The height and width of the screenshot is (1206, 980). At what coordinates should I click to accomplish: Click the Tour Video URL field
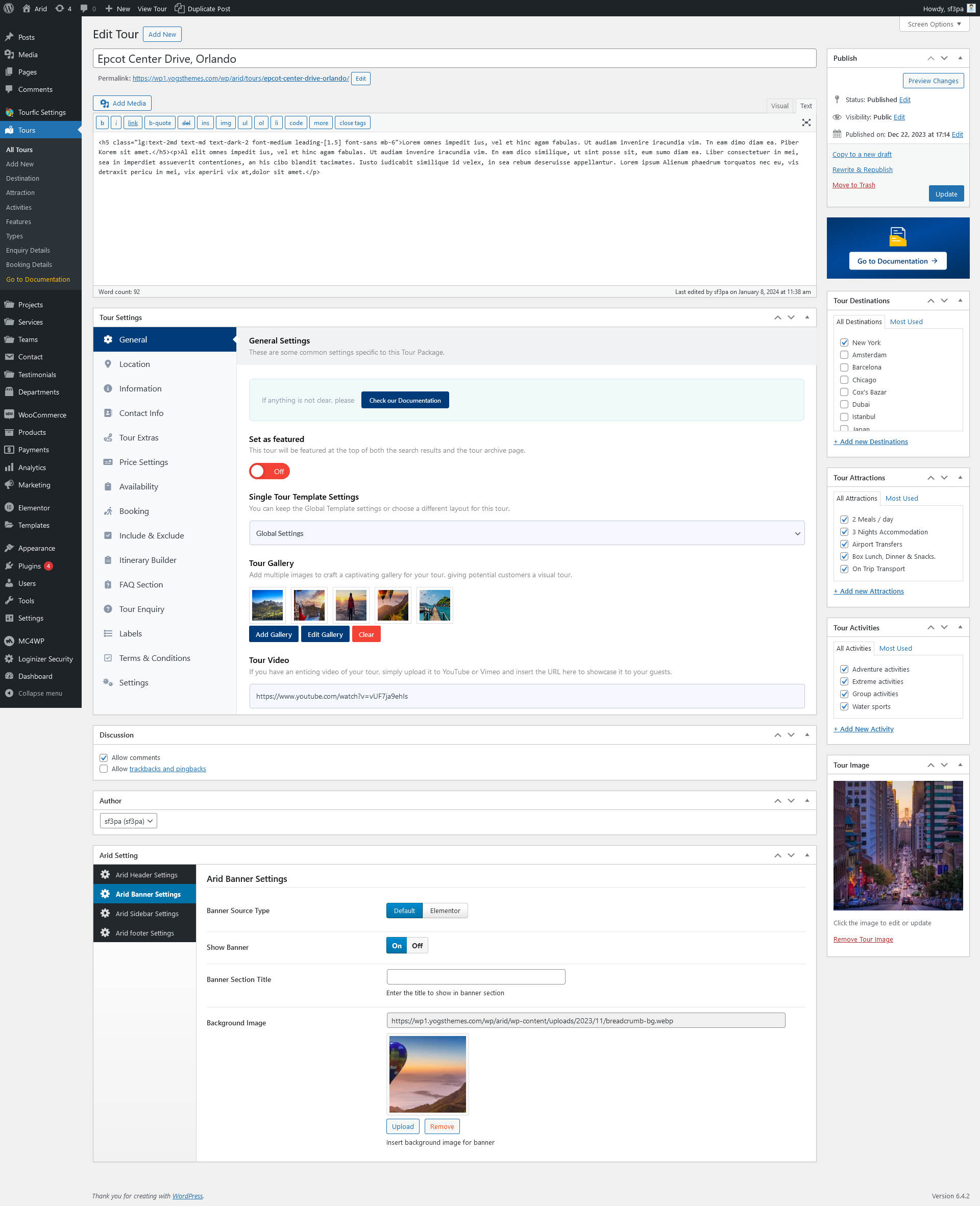(526, 696)
